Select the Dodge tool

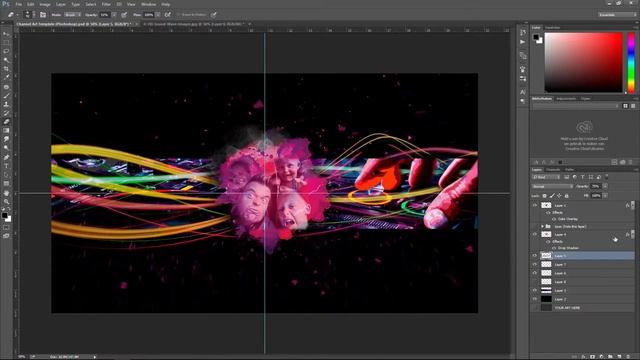click(x=6, y=148)
